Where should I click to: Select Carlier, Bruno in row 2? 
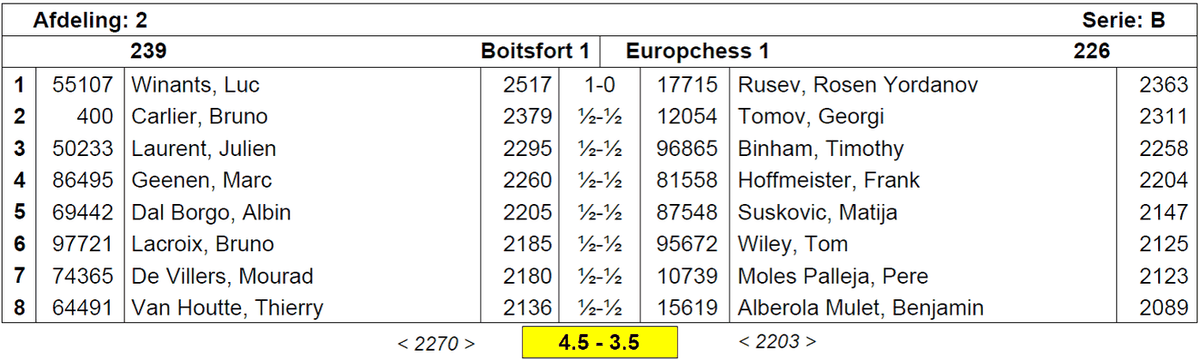click(200, 117)
